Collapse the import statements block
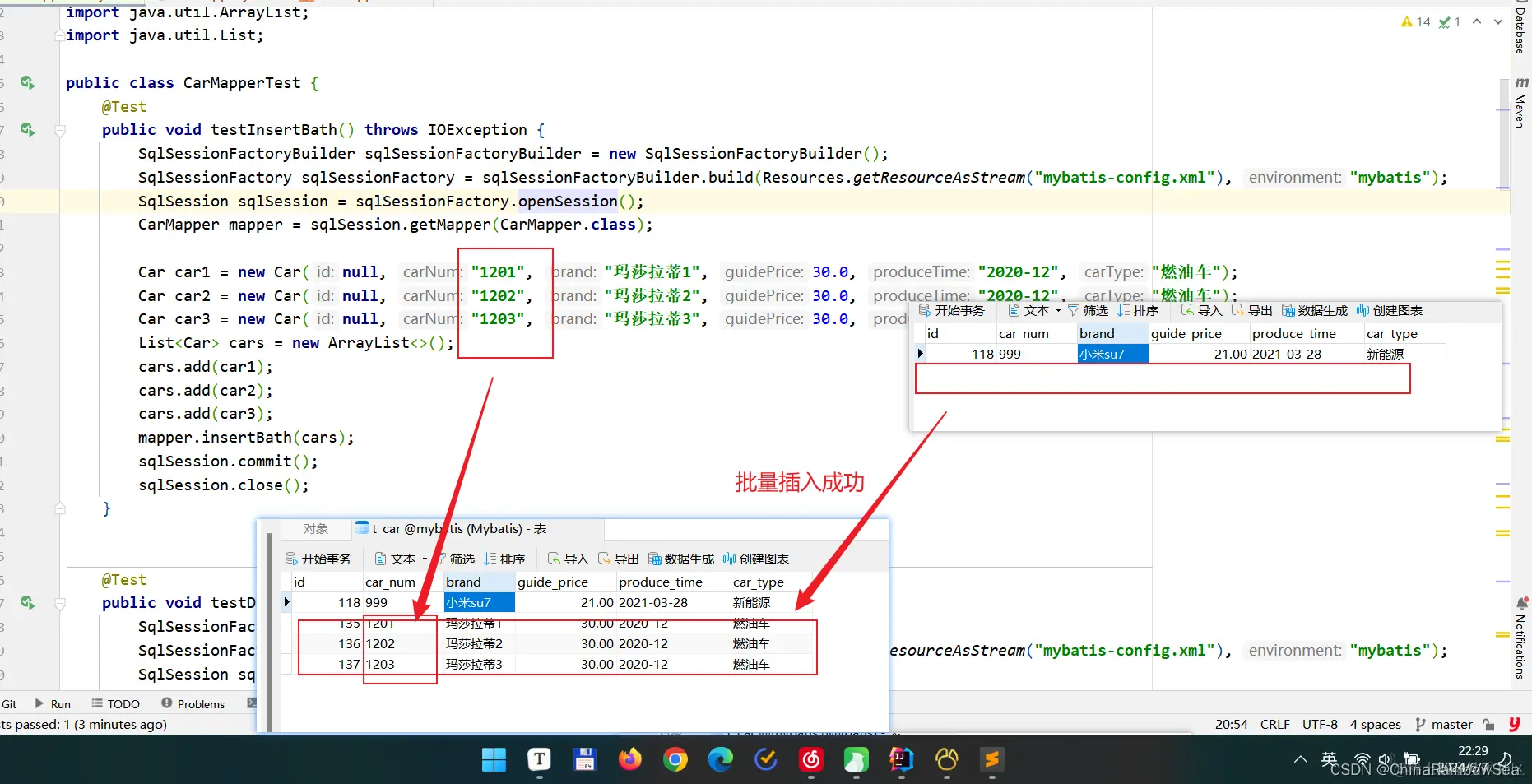The width and height of the screenshot is (1532, 784). click(60, 35)
